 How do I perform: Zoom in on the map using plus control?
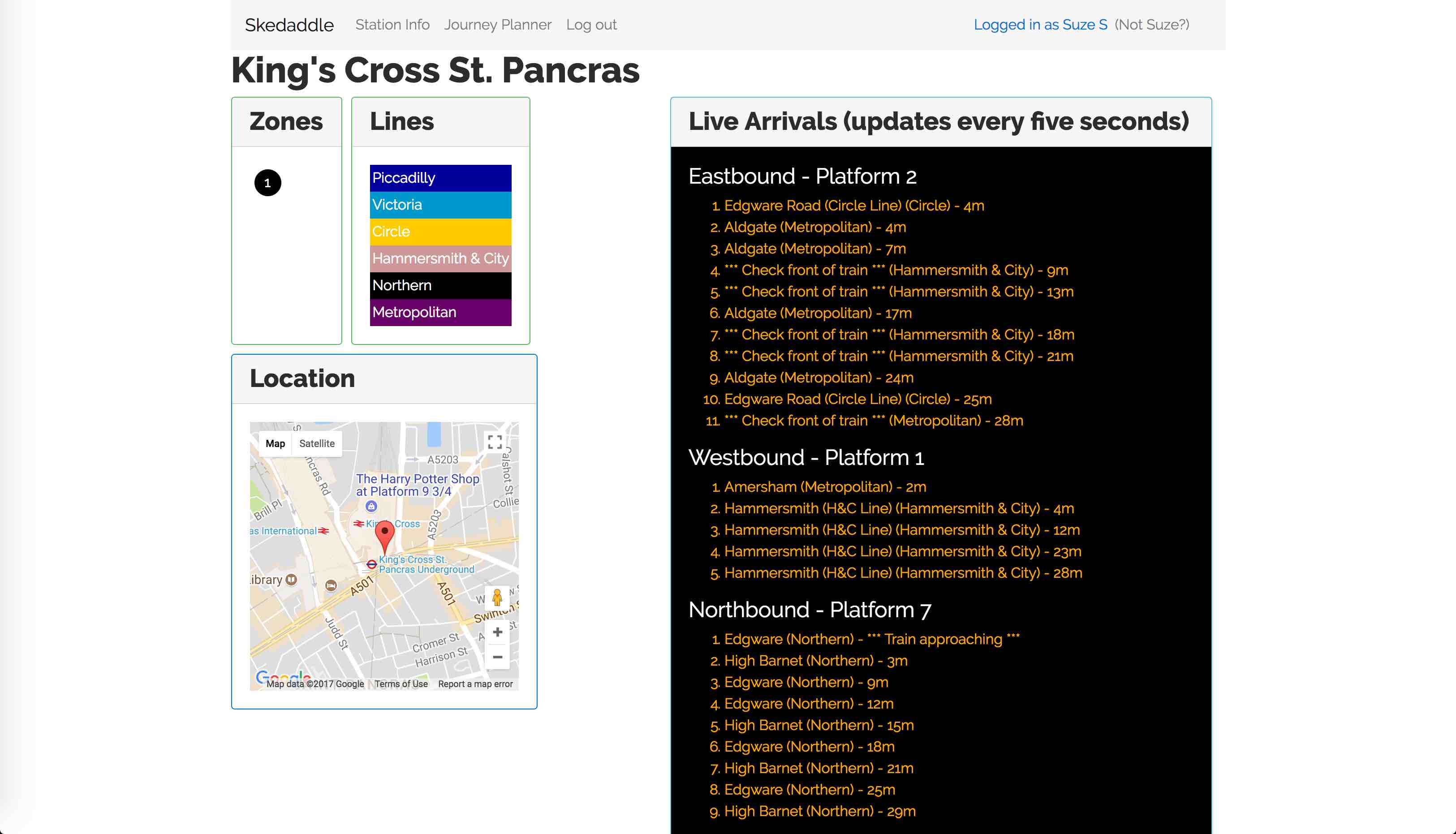click(x=497, y=632)
